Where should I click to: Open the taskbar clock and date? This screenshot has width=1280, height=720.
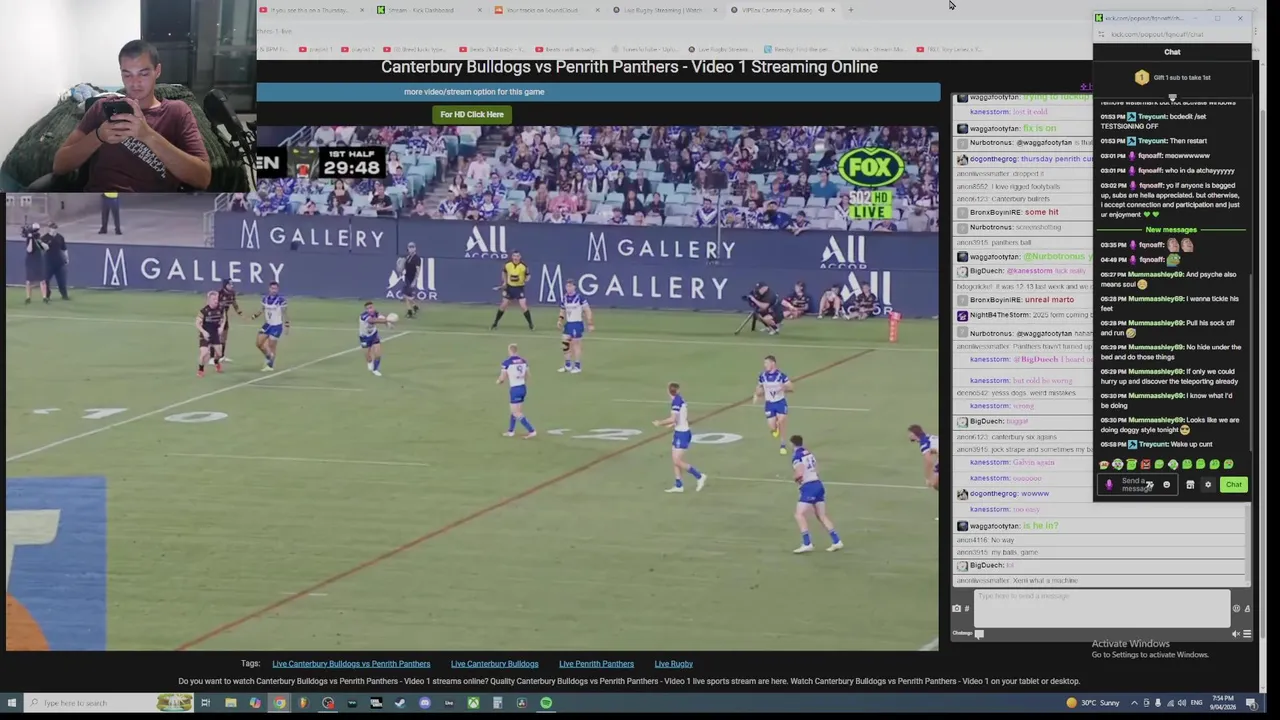1222,703
